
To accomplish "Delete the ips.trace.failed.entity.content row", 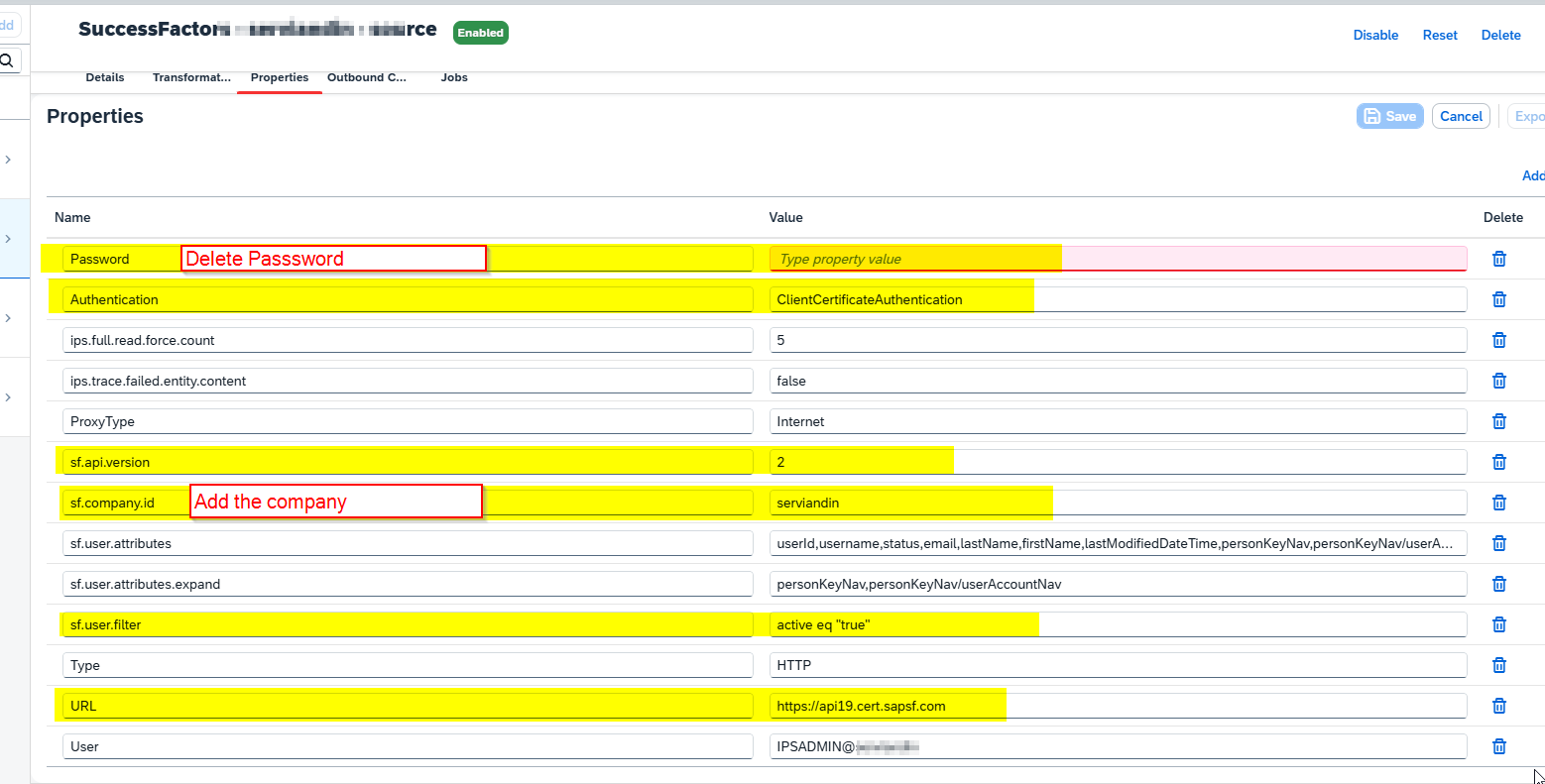I will pos(1499,381).
